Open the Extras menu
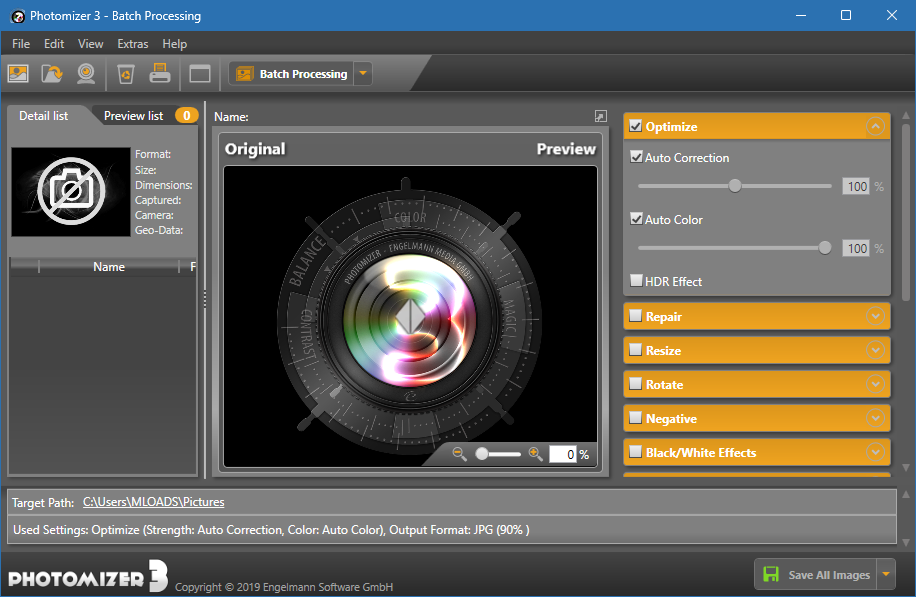 coord(133,44)
